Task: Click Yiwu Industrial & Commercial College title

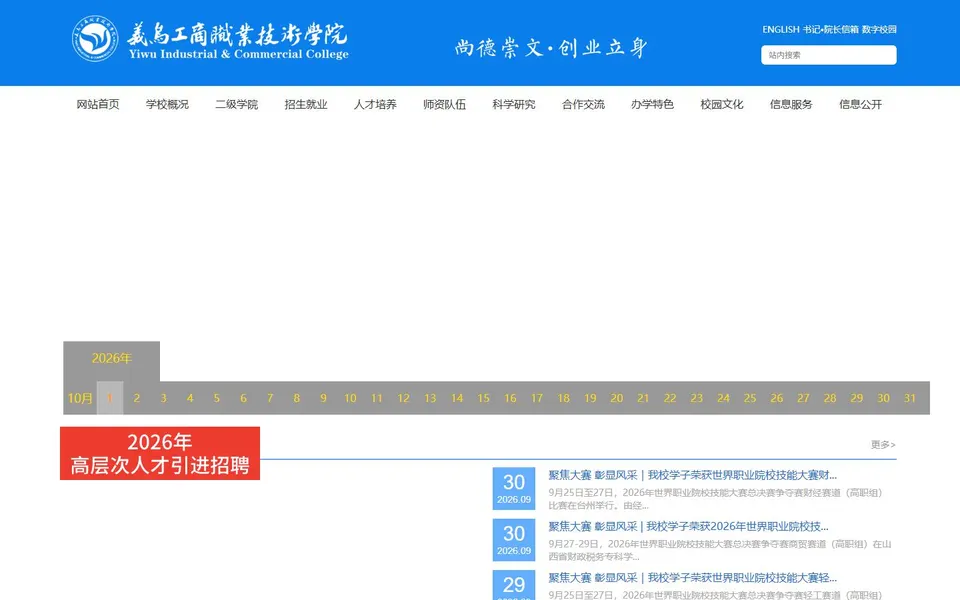Action: pyautogui.click(x=239, y=54)
